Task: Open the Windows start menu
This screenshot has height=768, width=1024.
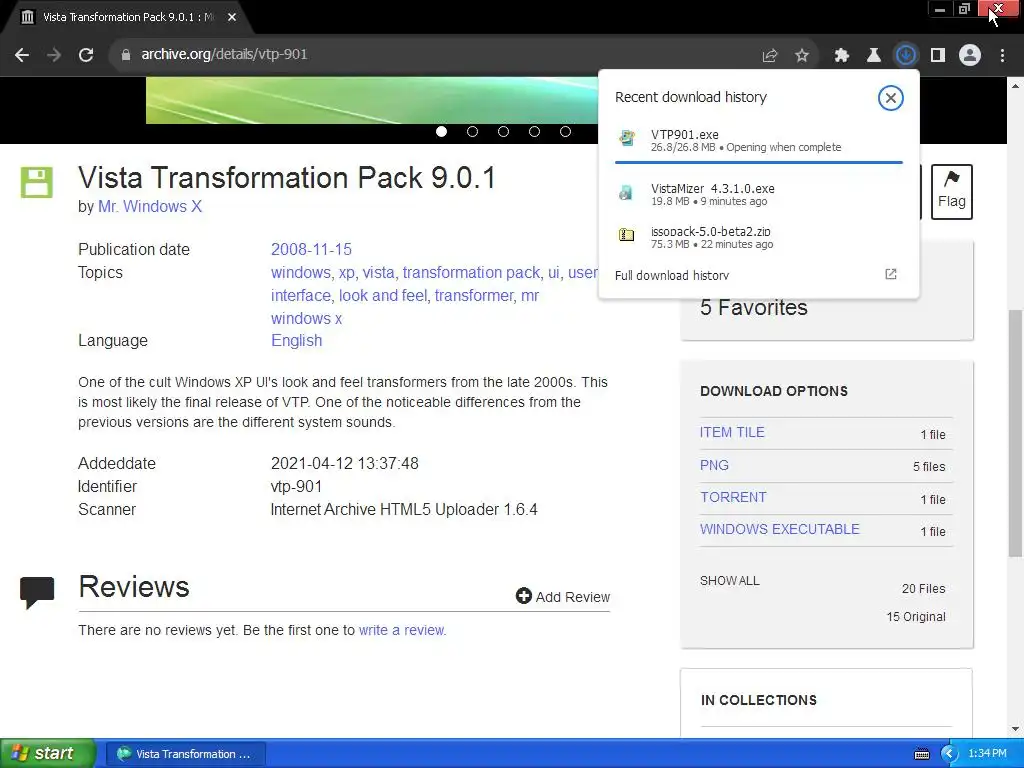Action: click(x=48, y=753)
